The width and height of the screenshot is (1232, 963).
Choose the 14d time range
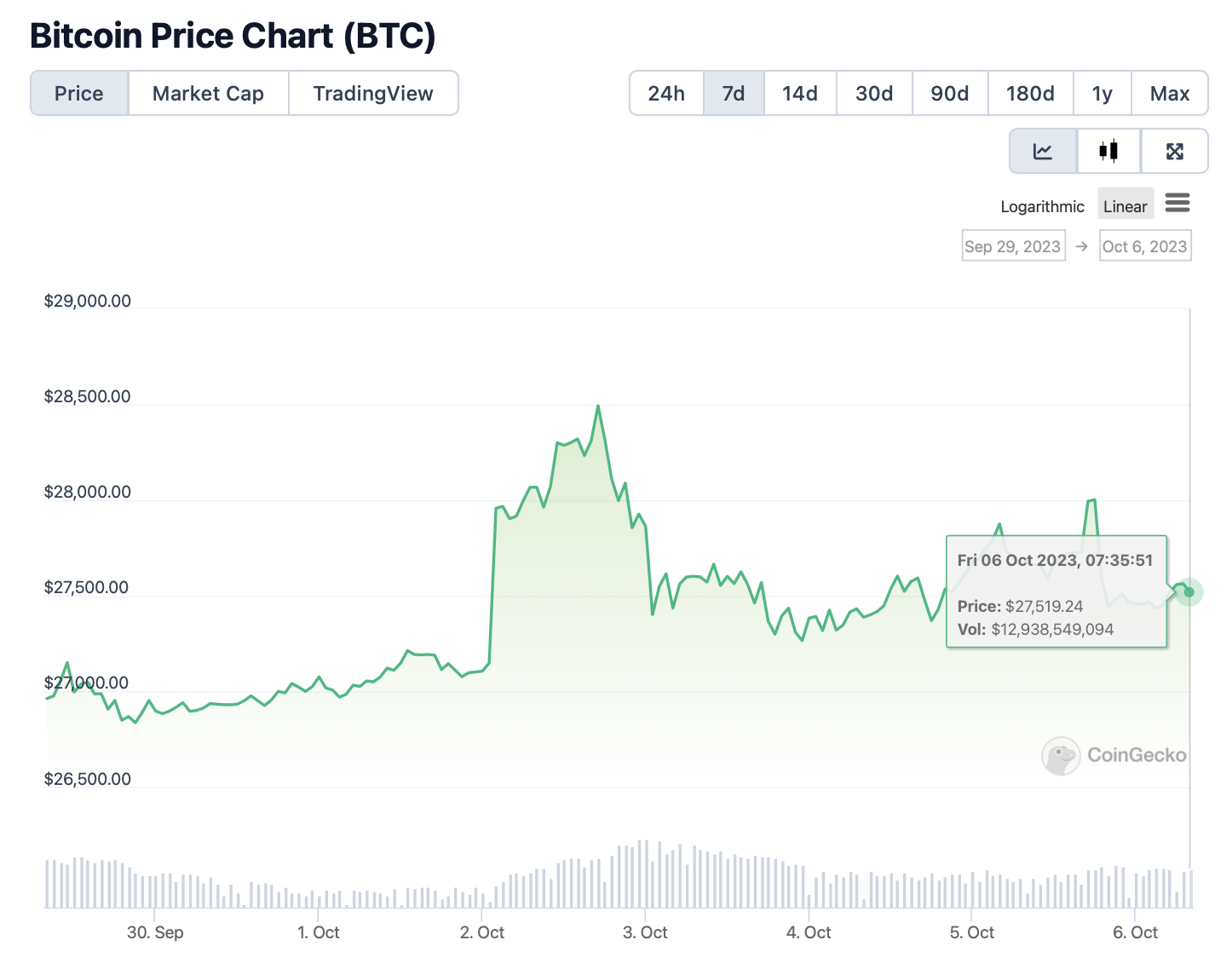pyautogui.click(x=800, y=94)
